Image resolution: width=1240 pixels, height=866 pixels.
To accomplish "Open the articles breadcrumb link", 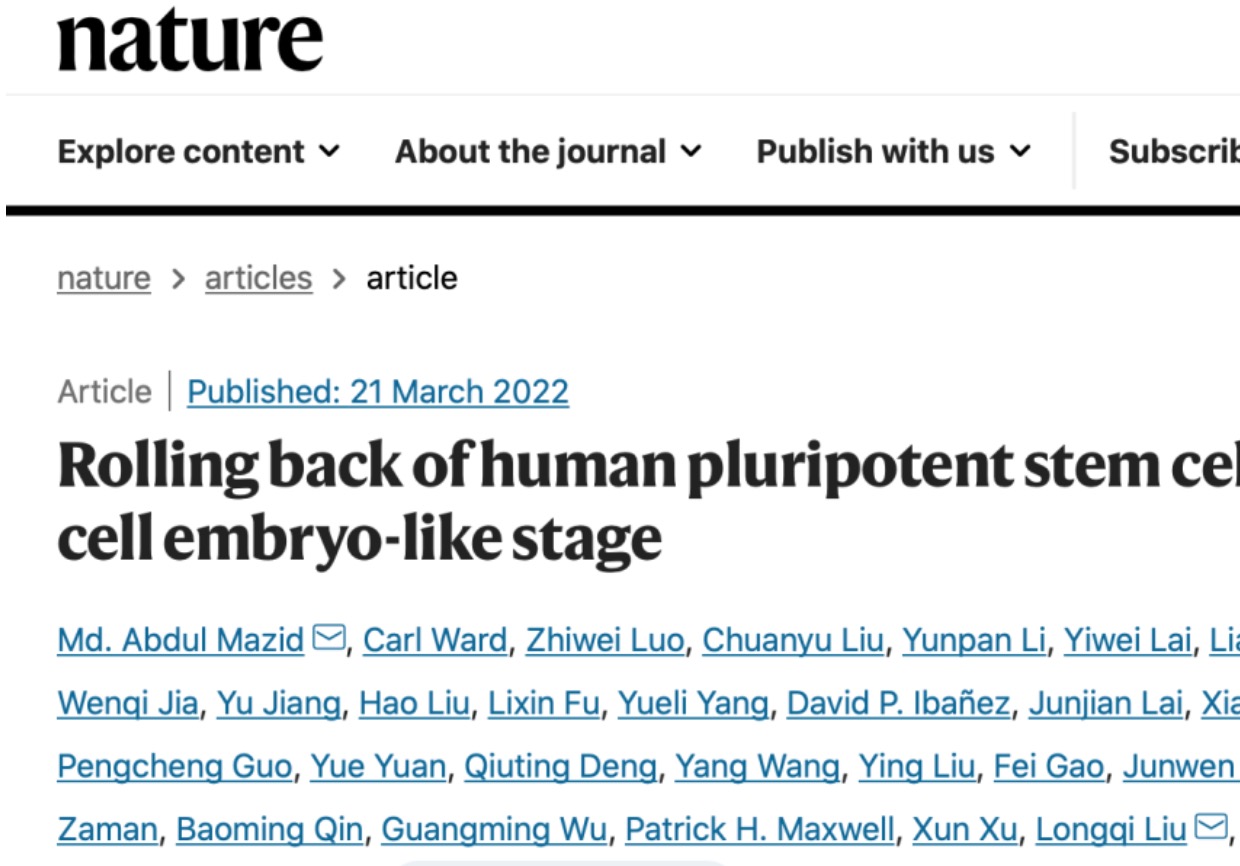I will coord(258,278).
